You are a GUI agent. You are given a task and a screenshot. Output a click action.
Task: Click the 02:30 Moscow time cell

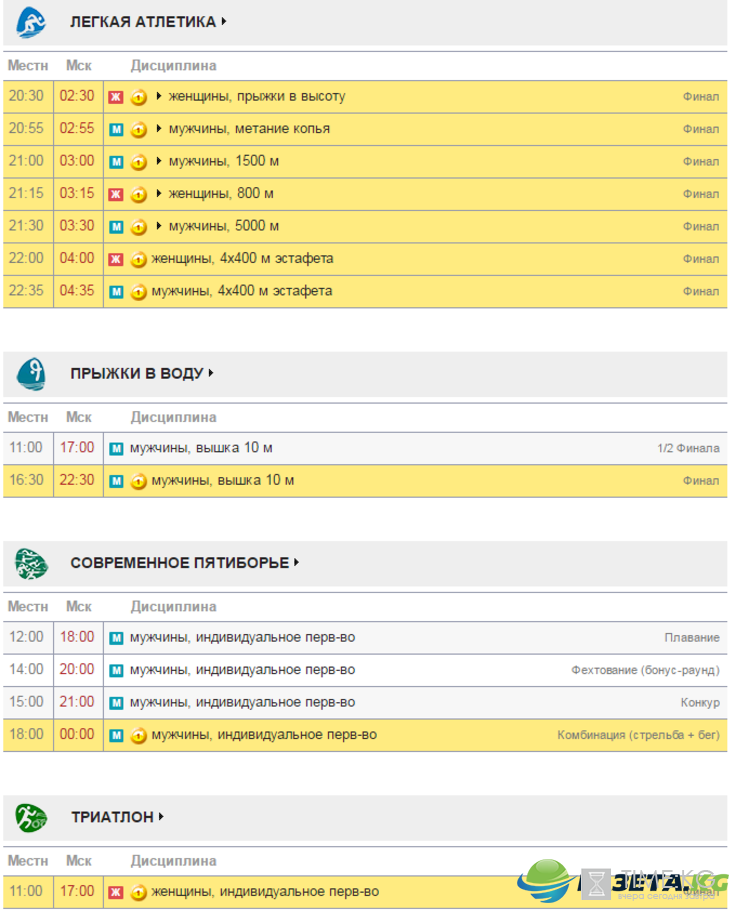click(77, 96)
